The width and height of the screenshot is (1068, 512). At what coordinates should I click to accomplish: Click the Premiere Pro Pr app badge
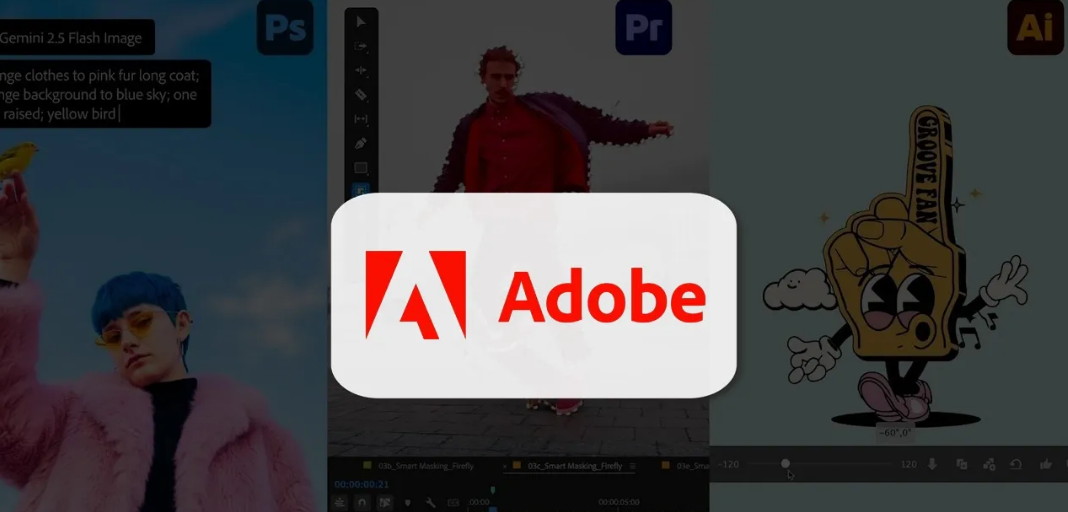tap(644, 27)
